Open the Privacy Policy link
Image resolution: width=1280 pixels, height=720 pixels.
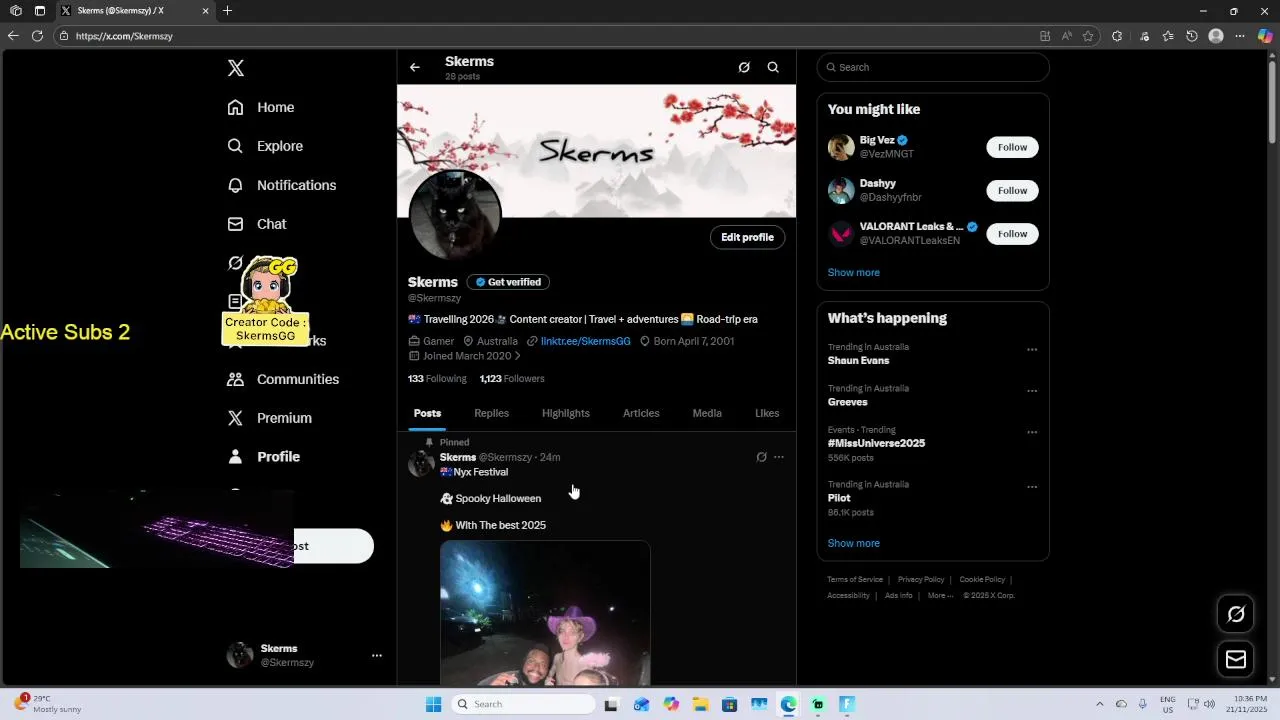(x=921, y=580)
